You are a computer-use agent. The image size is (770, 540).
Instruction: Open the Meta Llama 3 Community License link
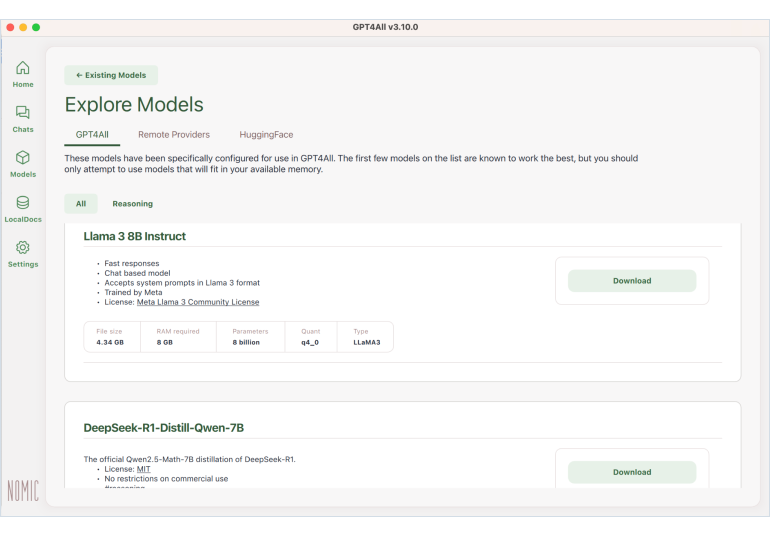pos(198,302)
